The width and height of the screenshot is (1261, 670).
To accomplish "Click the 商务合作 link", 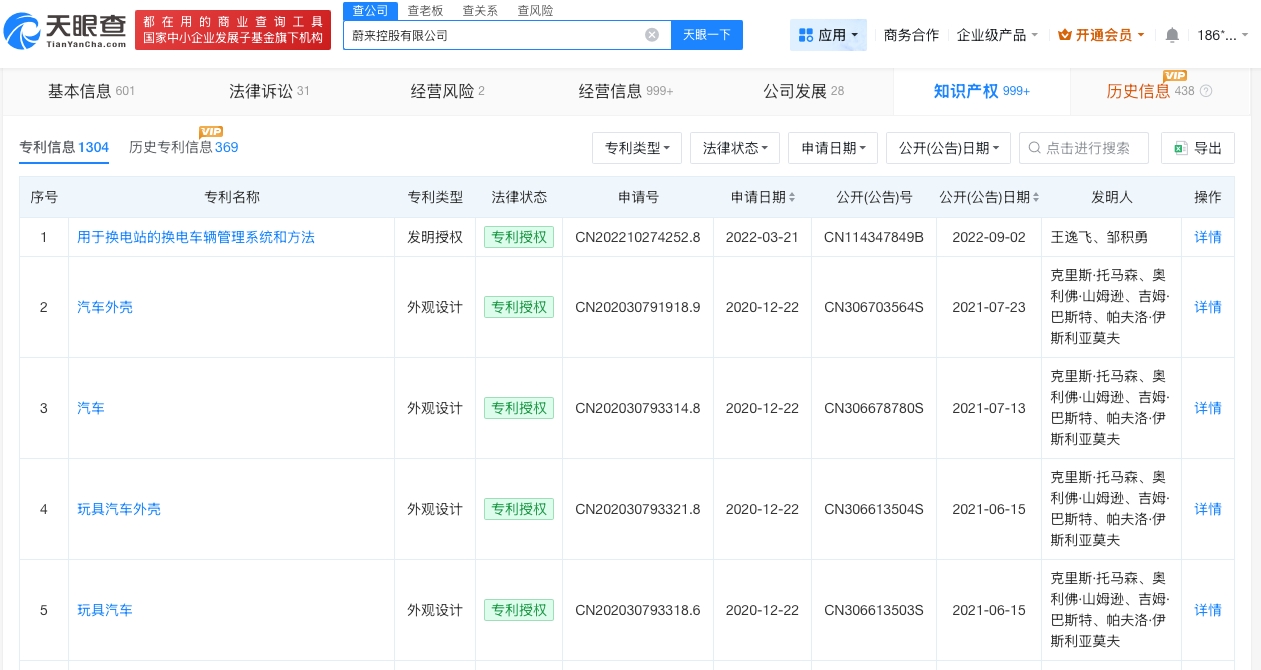I will pos(911,35).
